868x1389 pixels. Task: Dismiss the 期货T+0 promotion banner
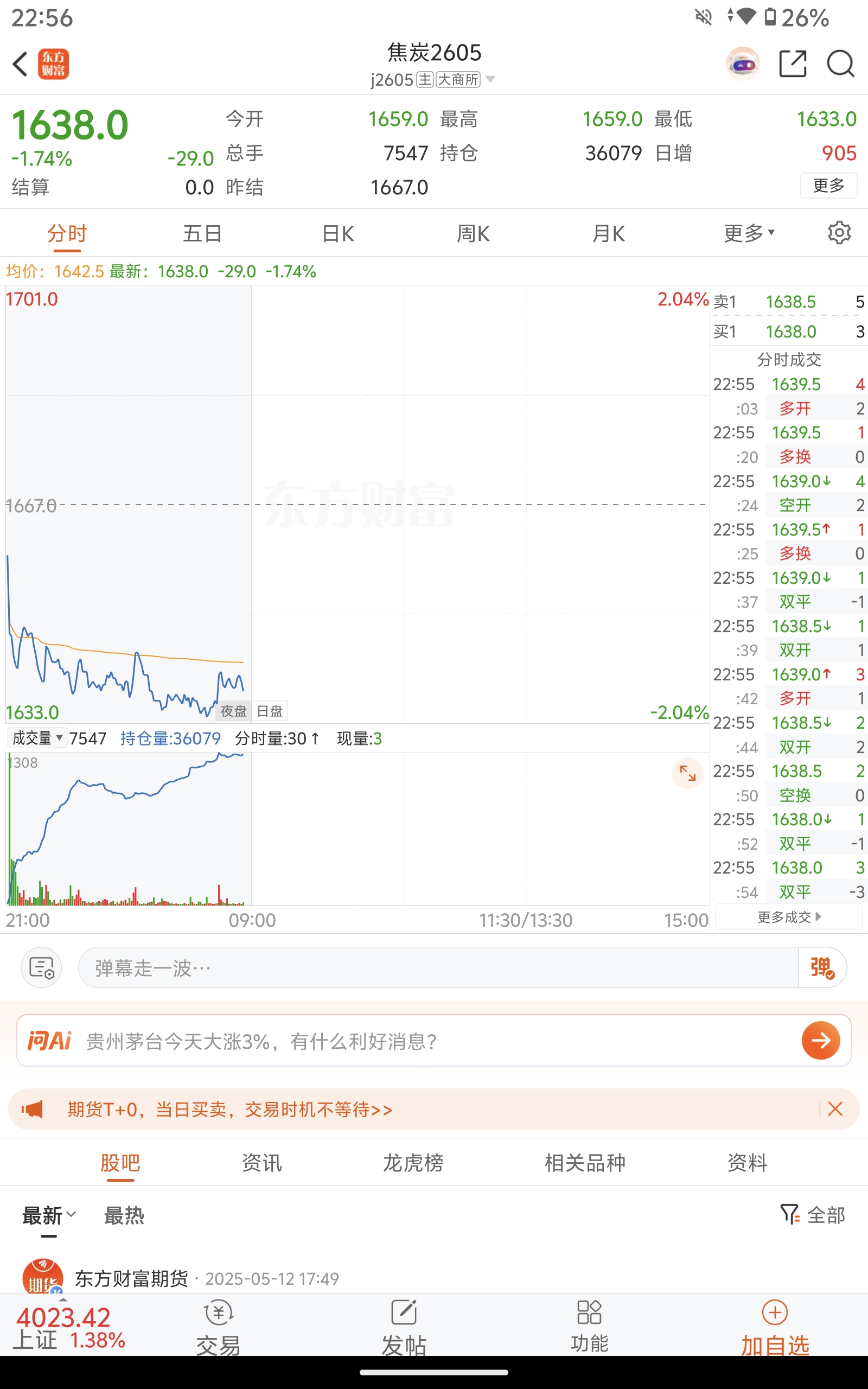pos(835,1109)
